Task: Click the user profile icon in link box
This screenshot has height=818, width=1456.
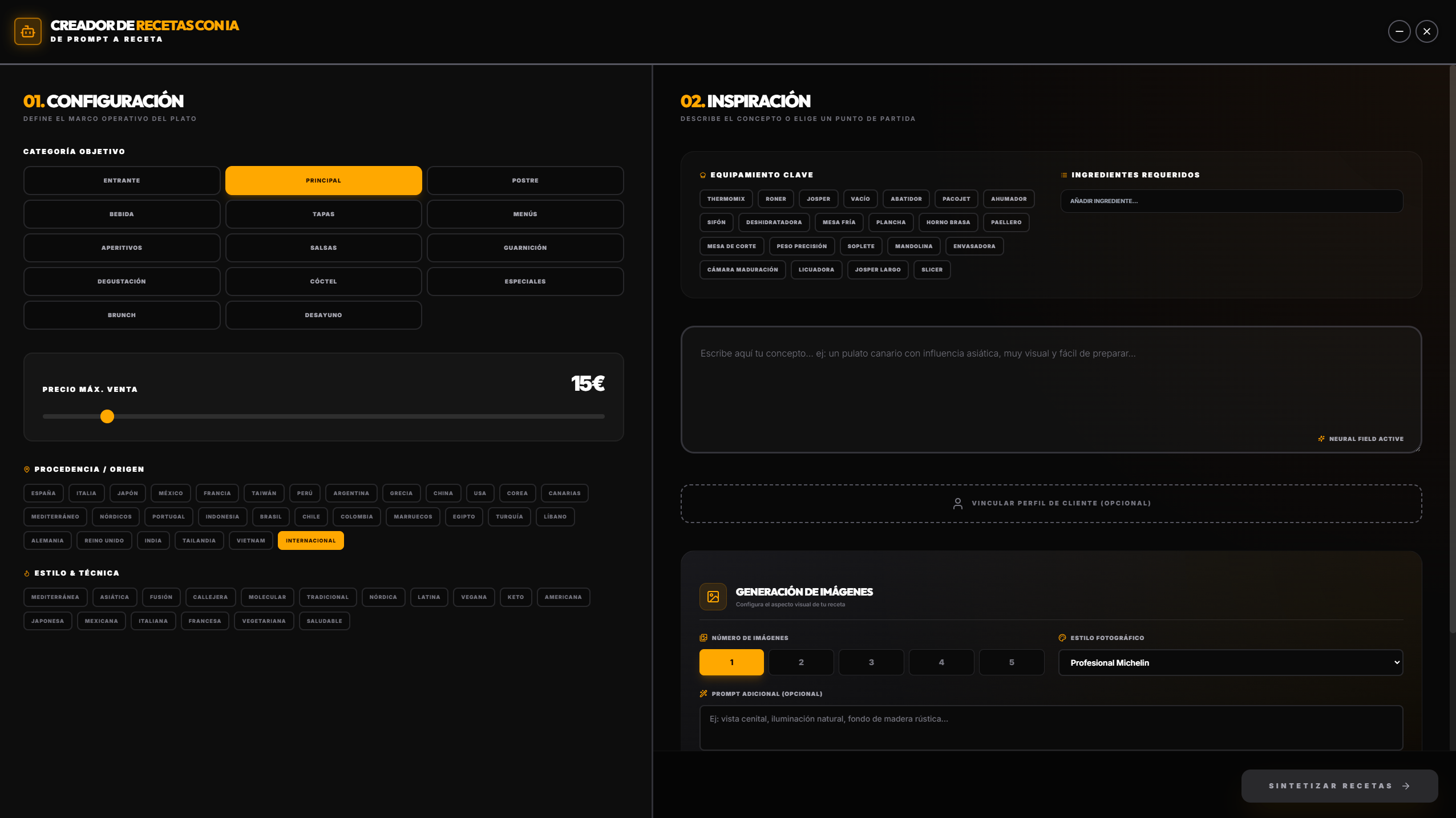Action: [x=957, y=503]
